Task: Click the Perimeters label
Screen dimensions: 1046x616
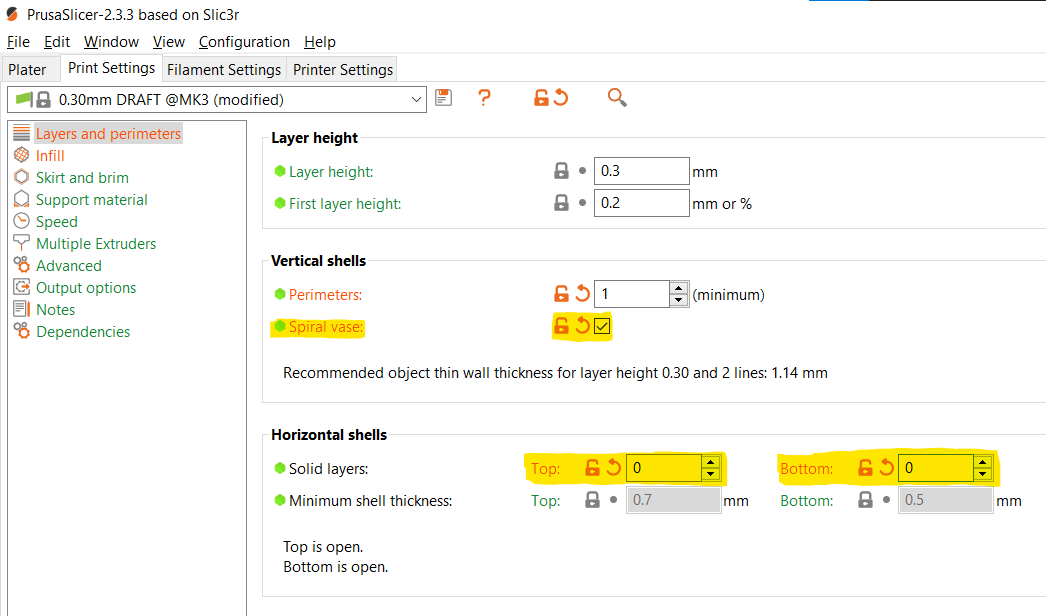Action: pos(326,294)
